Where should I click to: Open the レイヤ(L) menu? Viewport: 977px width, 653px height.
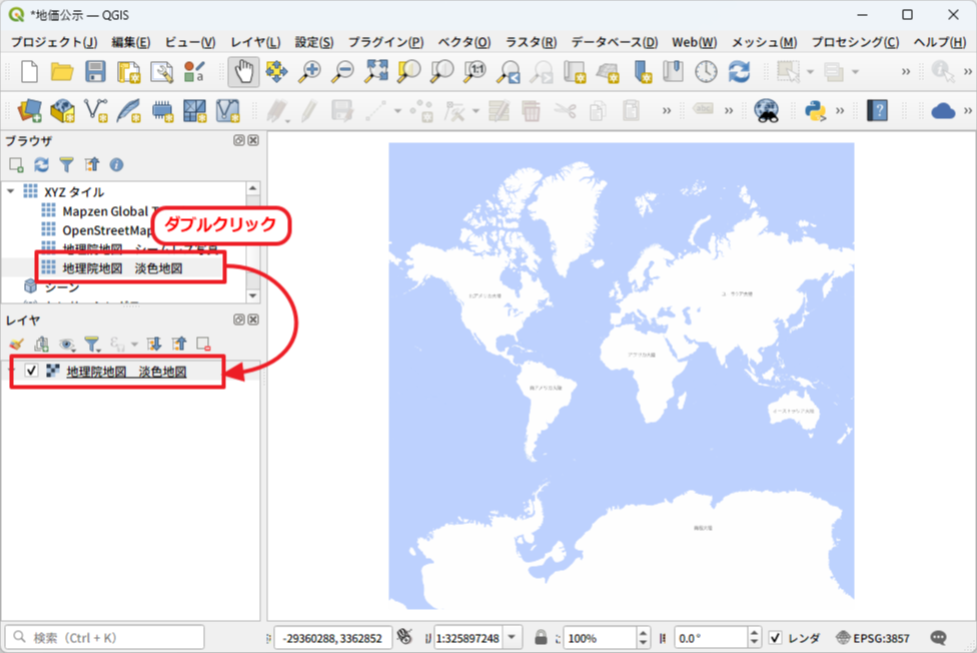point(255,42)
